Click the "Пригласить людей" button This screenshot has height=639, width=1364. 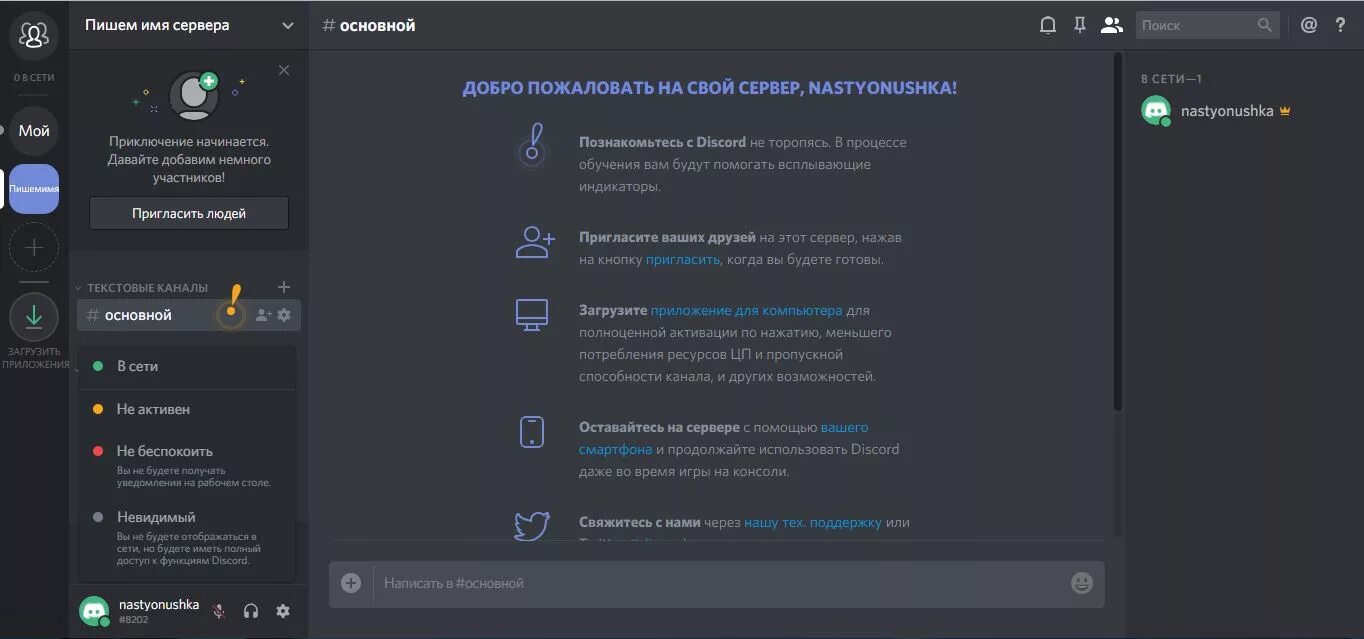click(189, 213)
